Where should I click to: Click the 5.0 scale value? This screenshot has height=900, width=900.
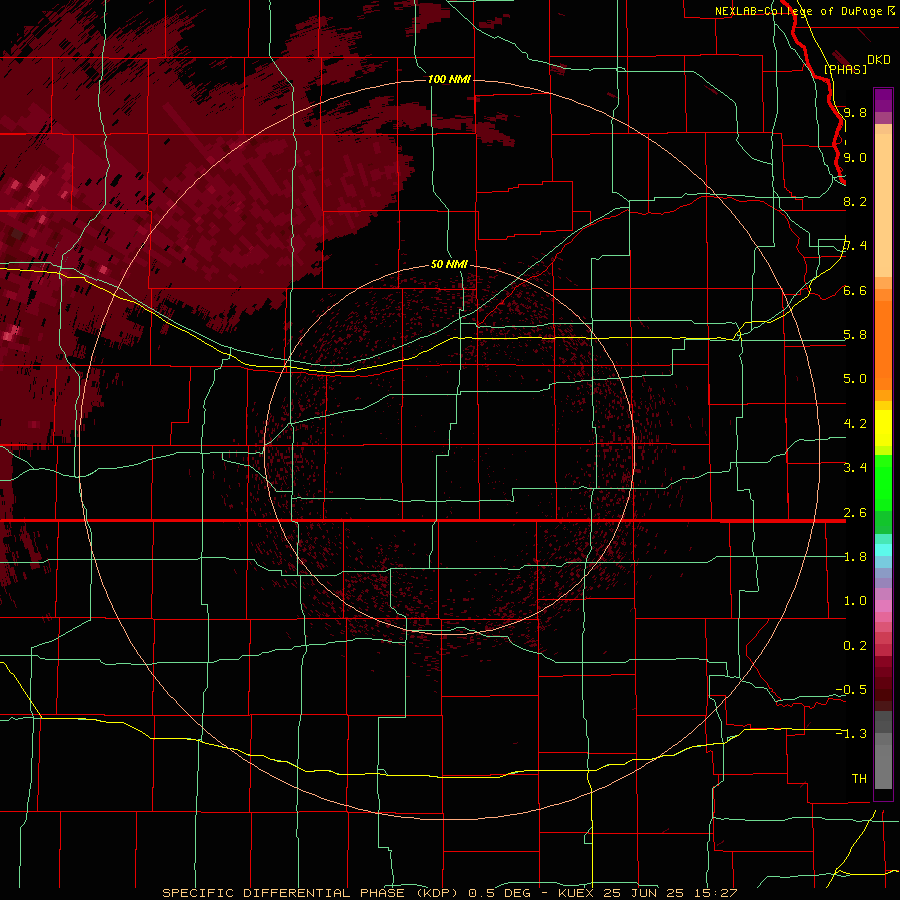pos(855,379)
